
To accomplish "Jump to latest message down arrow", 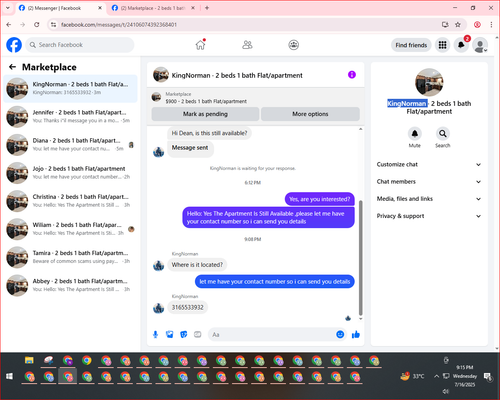I will pyautogui.click(x=360, y=319).
